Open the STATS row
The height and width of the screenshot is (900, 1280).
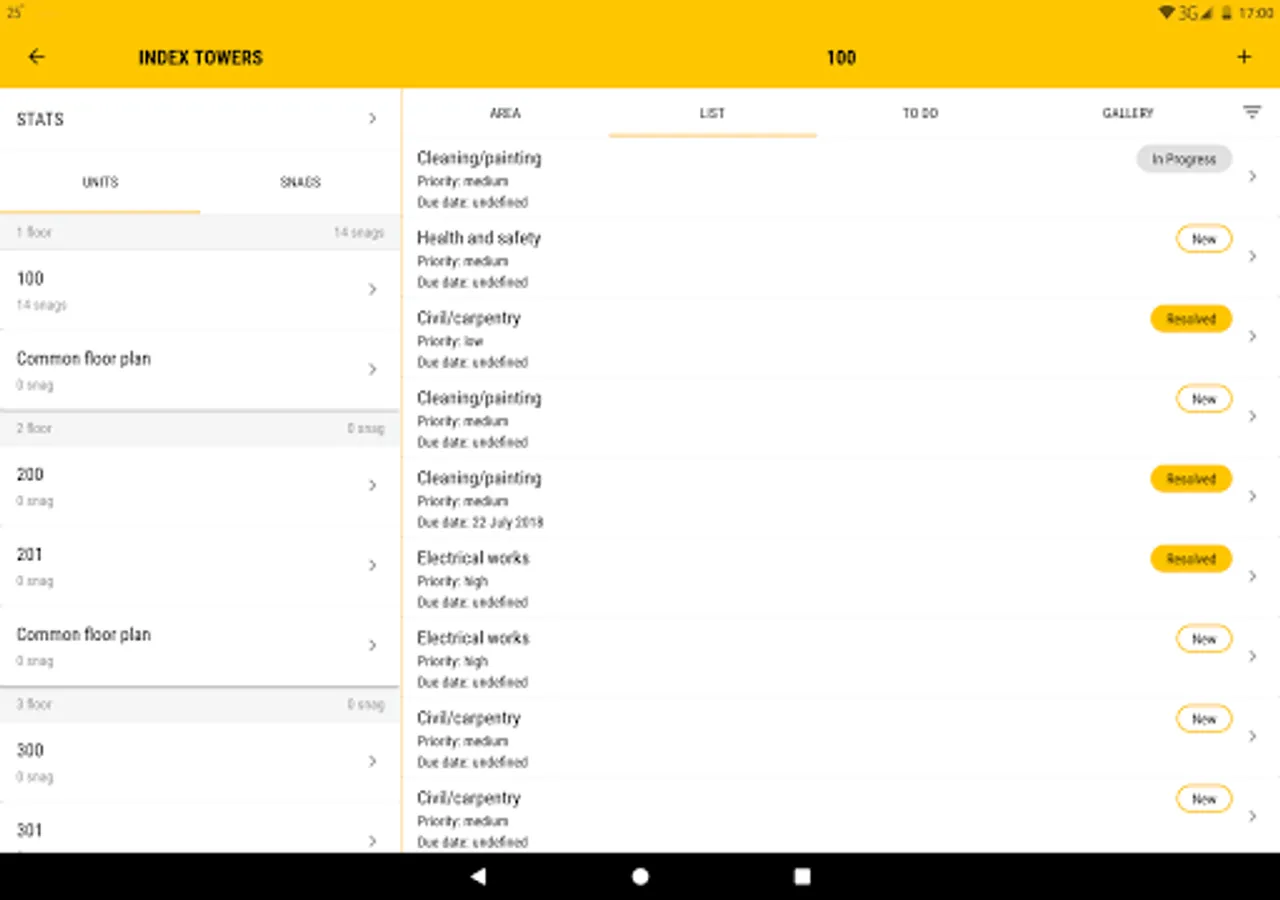coord(200,119)
